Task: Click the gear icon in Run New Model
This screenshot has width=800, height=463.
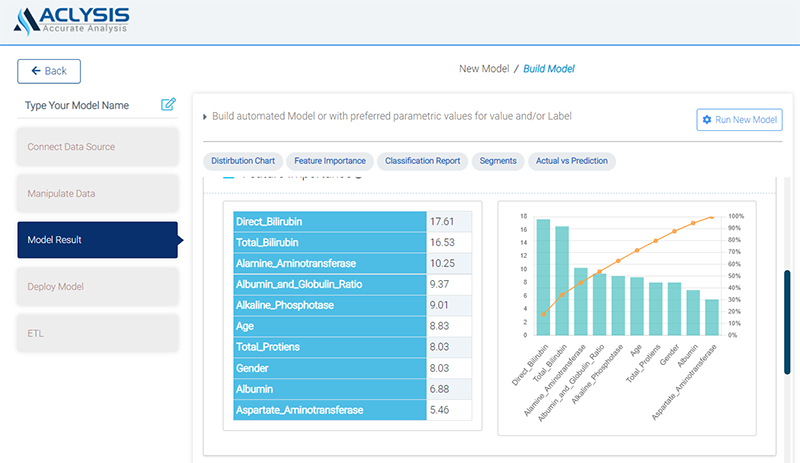Action: click(x=707, y=120)
